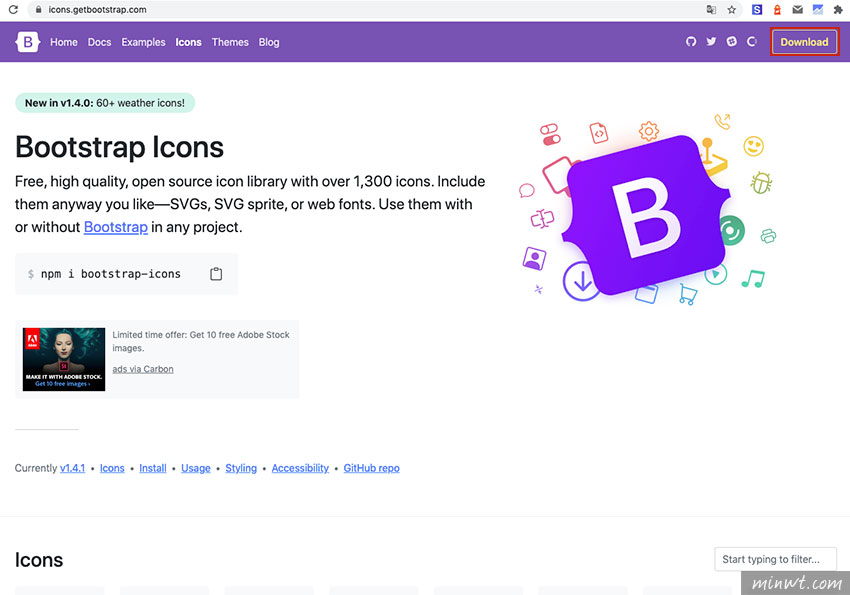Viewport: 850px width, 595px height.
Task: Click the lock icon in the address bar
Action: pyautogui.click(x=38, y=9)
